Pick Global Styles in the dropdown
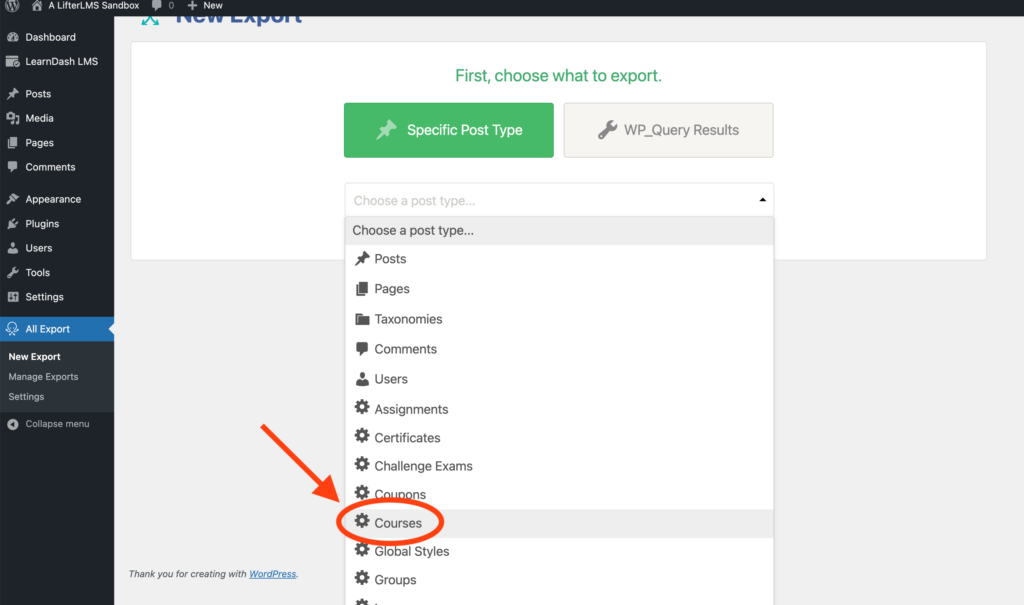The height and width of the screenshot is (605, 1024). click(559, 551)
